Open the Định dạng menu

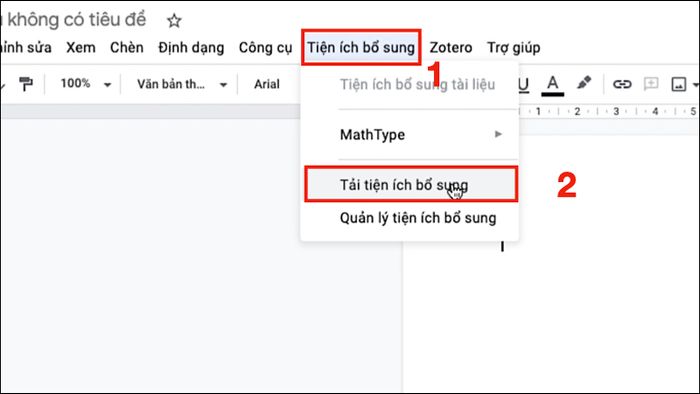[191, 47]
